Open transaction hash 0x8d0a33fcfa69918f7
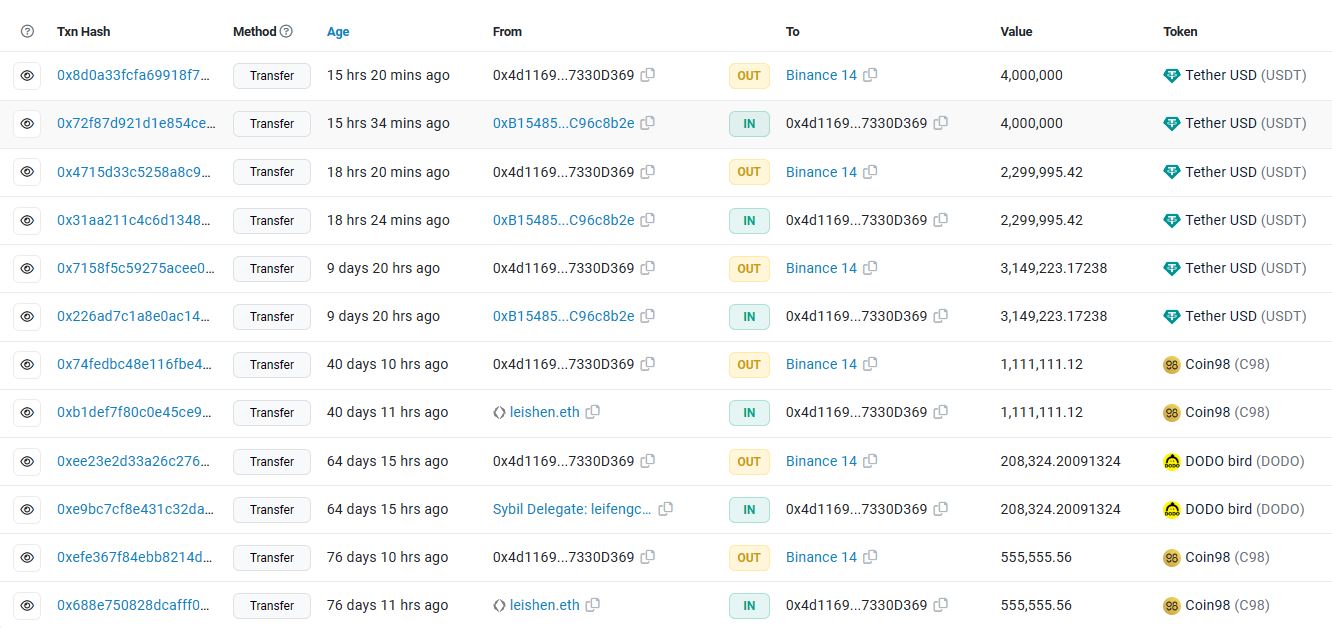Screen dimensions: 1332x628 (x=135, y=75)
